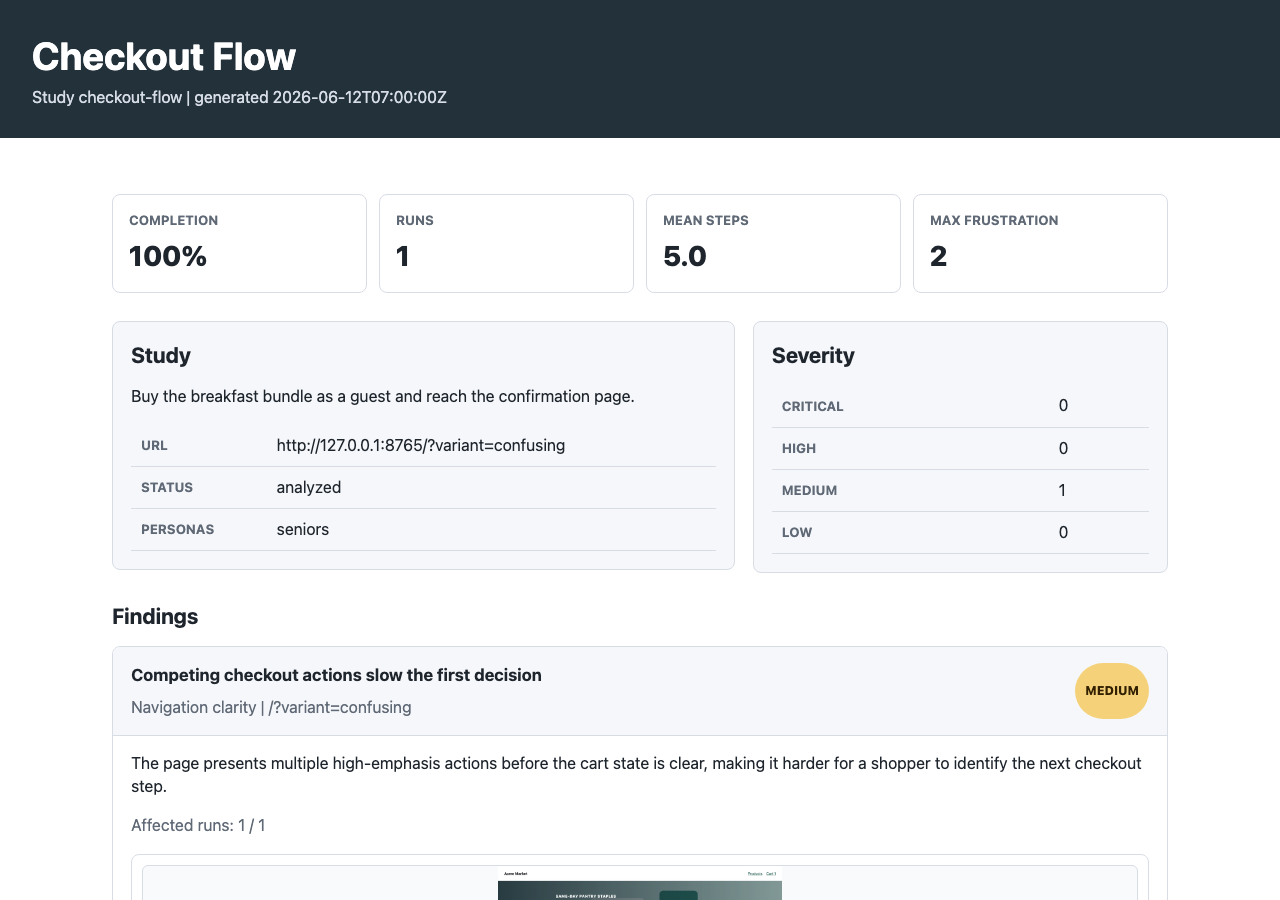Select the finding description paragraph
The image size is (1280, 900).
click(x=636, y=775)
